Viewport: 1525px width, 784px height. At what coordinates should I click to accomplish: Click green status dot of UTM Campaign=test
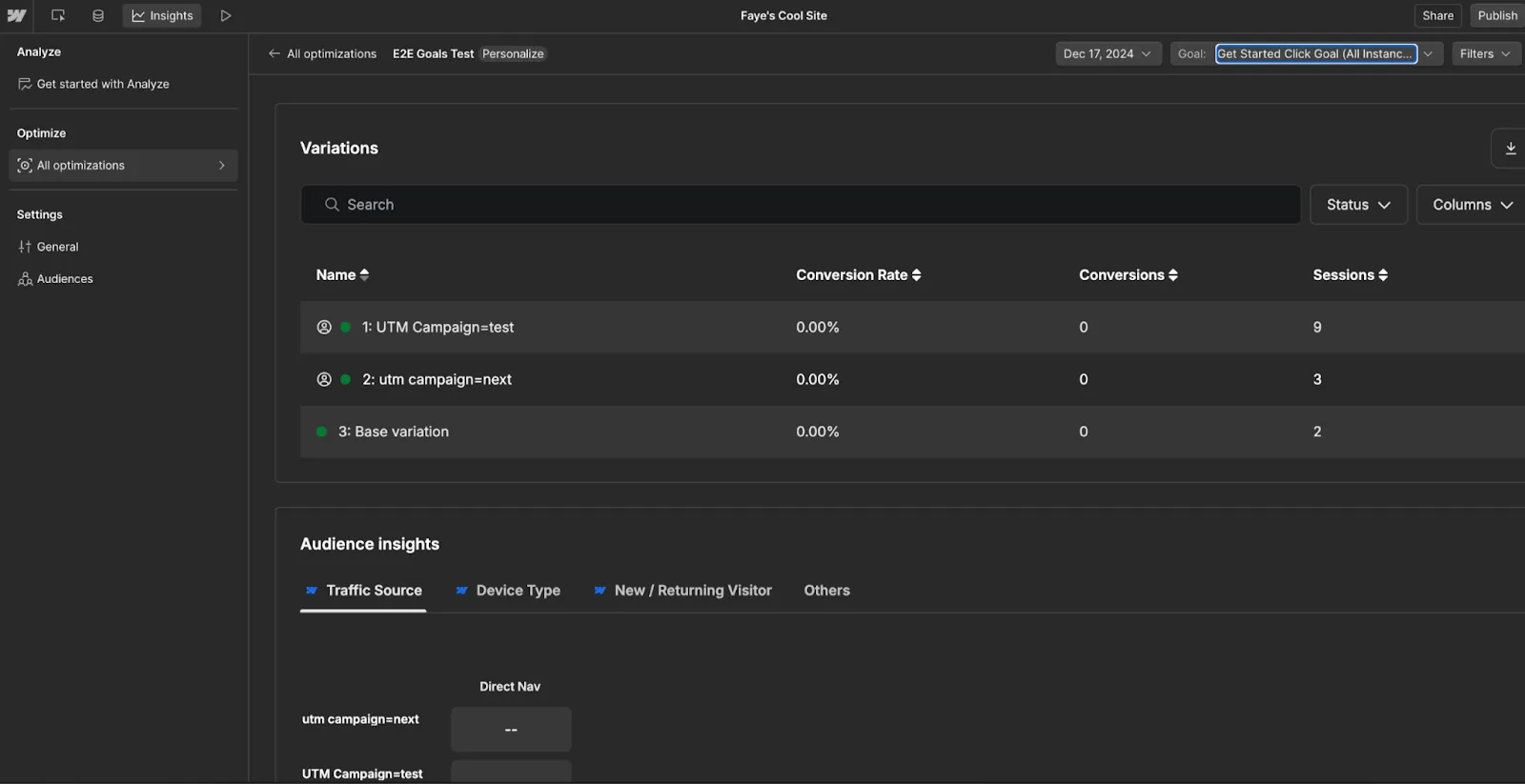tap(345, 327)
